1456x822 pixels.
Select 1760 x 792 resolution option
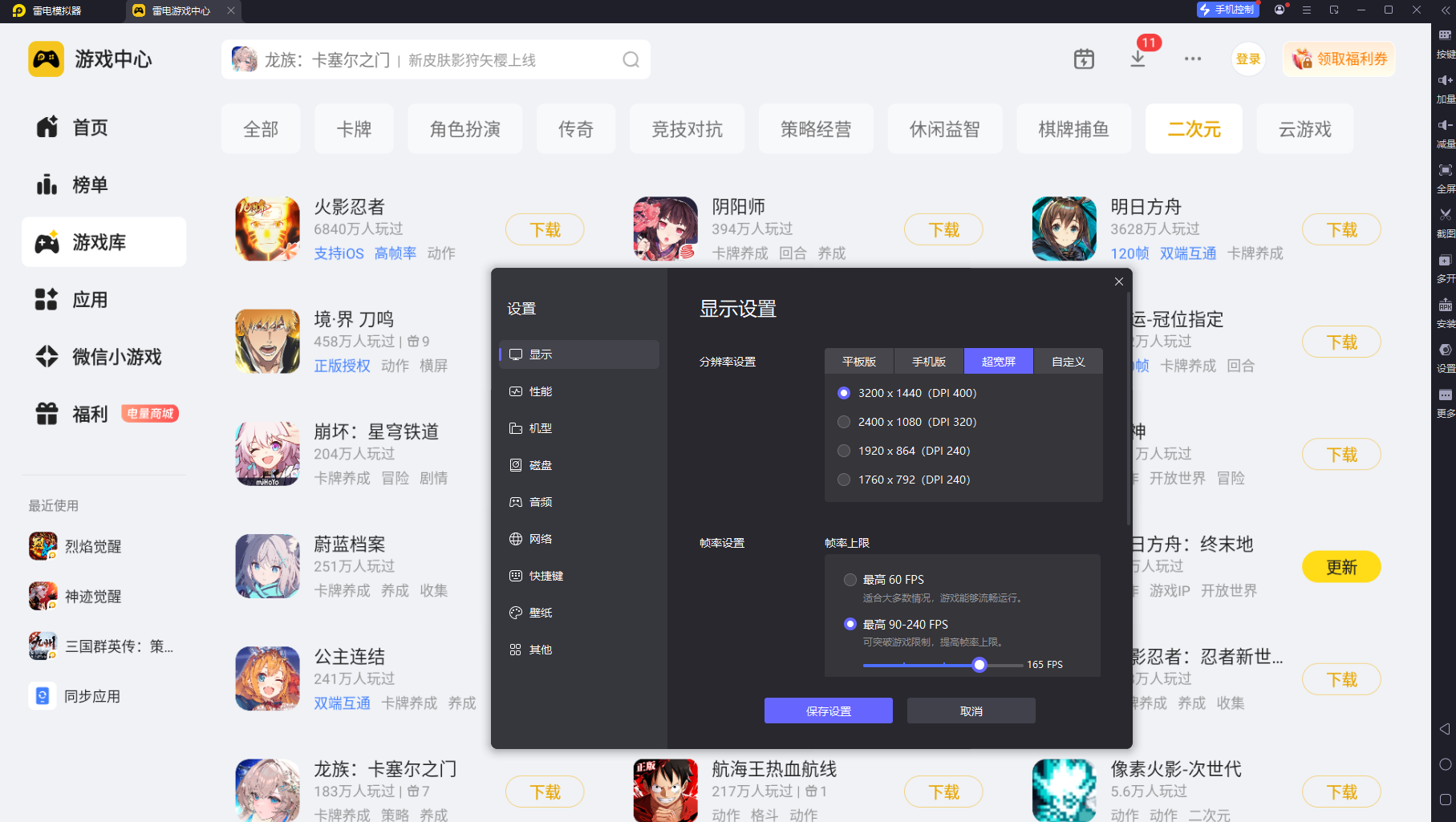[x=903, y=480]
